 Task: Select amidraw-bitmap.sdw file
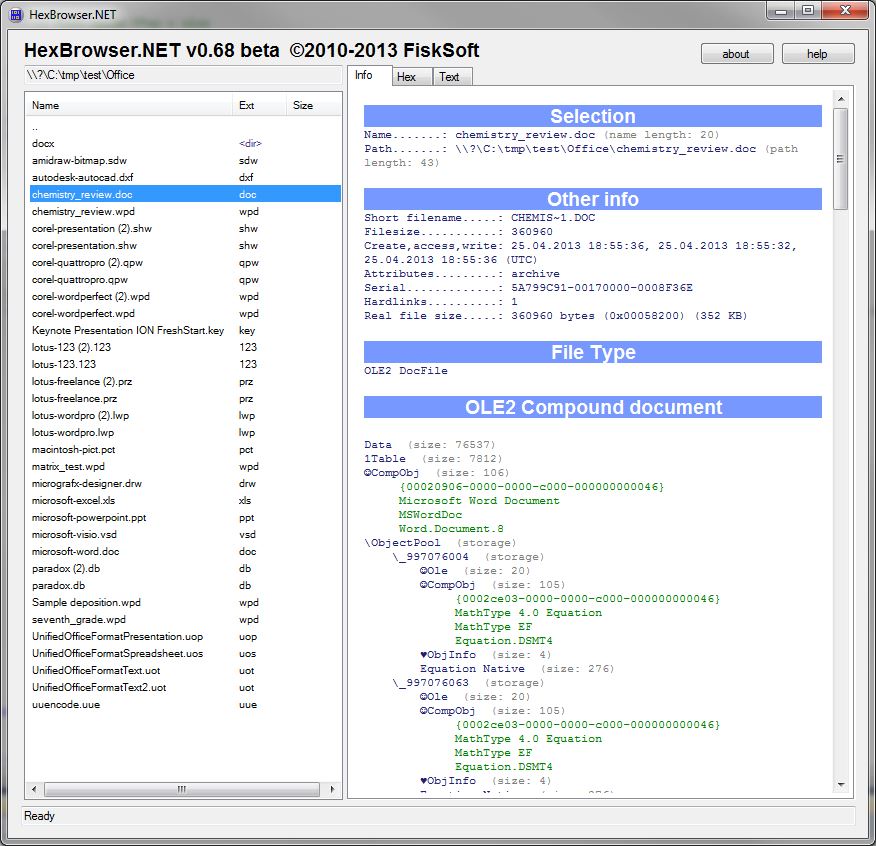(x=185, y=160)
